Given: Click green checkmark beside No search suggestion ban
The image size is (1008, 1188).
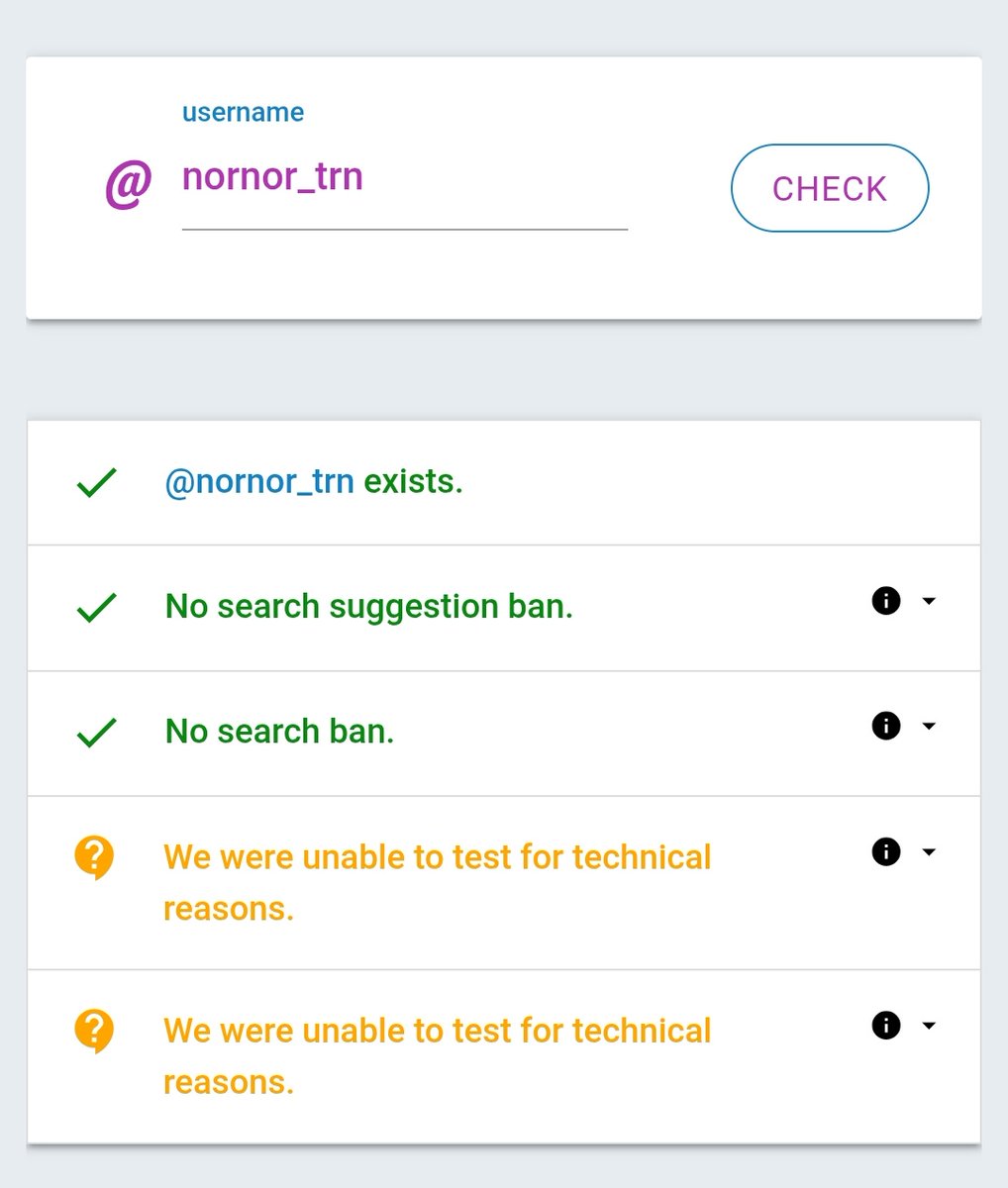Looking at the screenshot, I should pos(97,607).
